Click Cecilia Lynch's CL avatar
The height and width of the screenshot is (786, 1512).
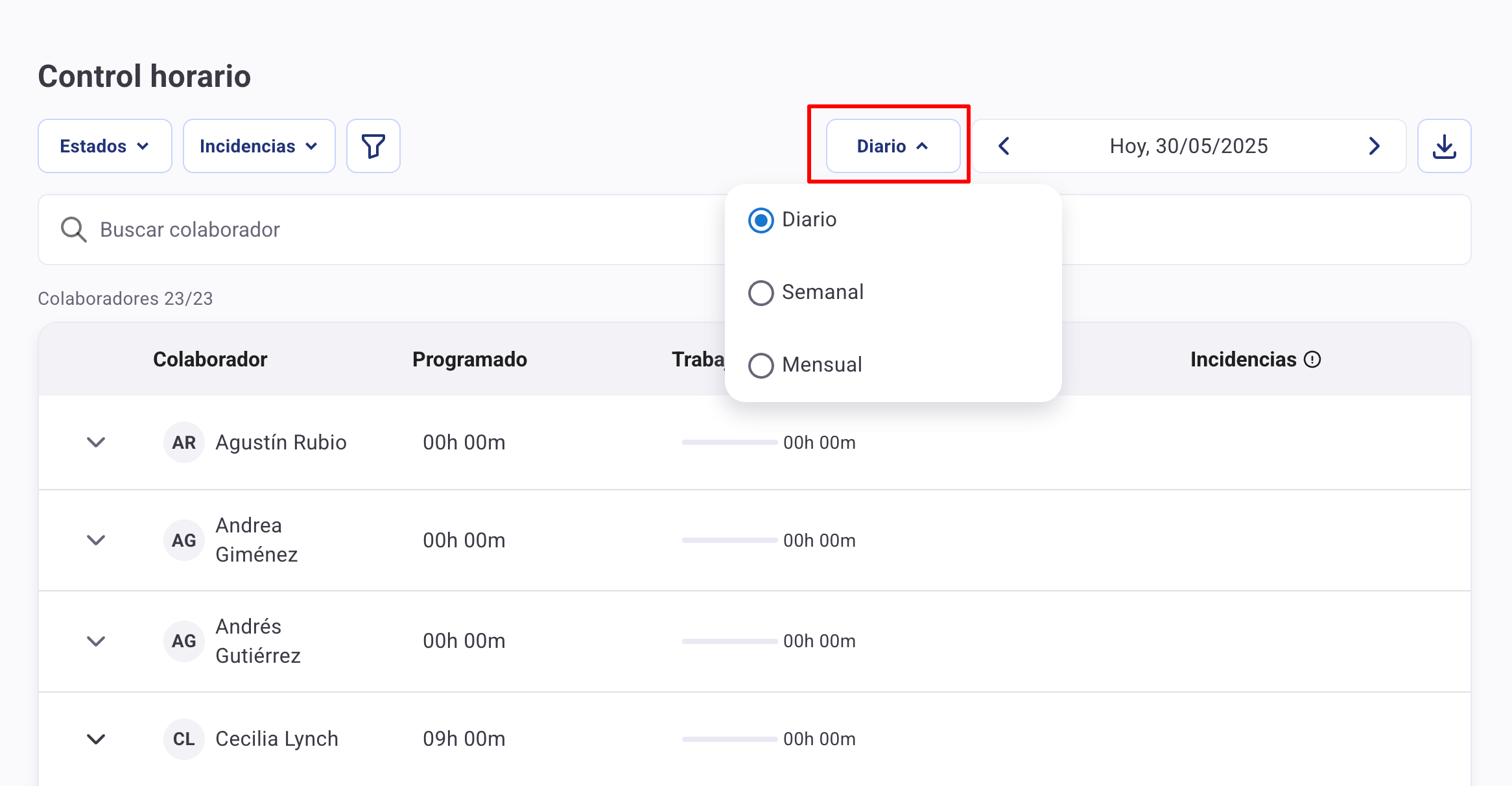click(183, 739)
